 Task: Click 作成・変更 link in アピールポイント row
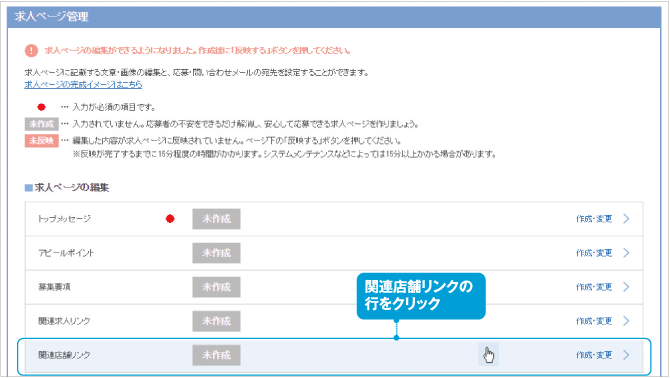point(594,253)
